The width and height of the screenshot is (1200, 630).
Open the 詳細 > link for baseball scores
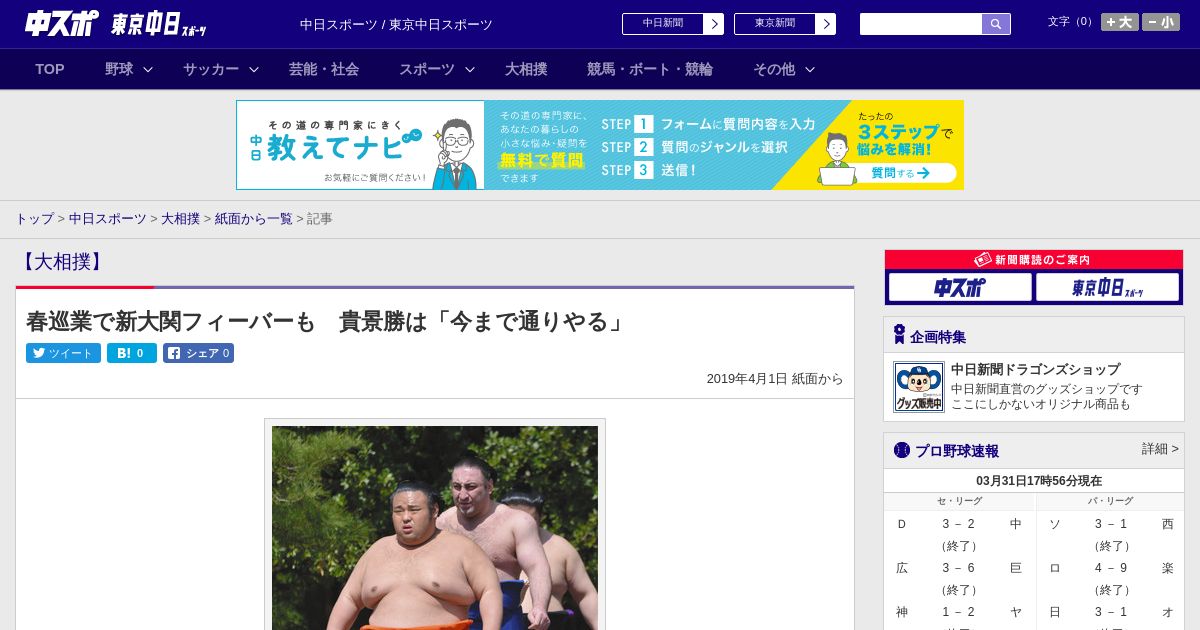click(x=1160, y=449)
